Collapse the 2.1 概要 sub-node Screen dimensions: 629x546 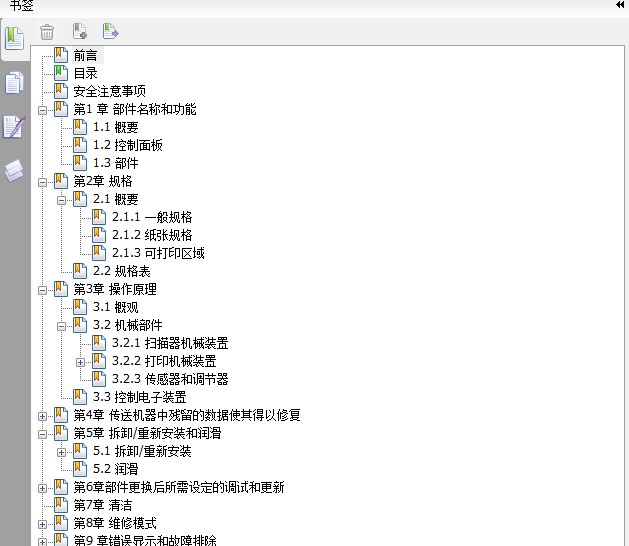(x=61, y=200)
